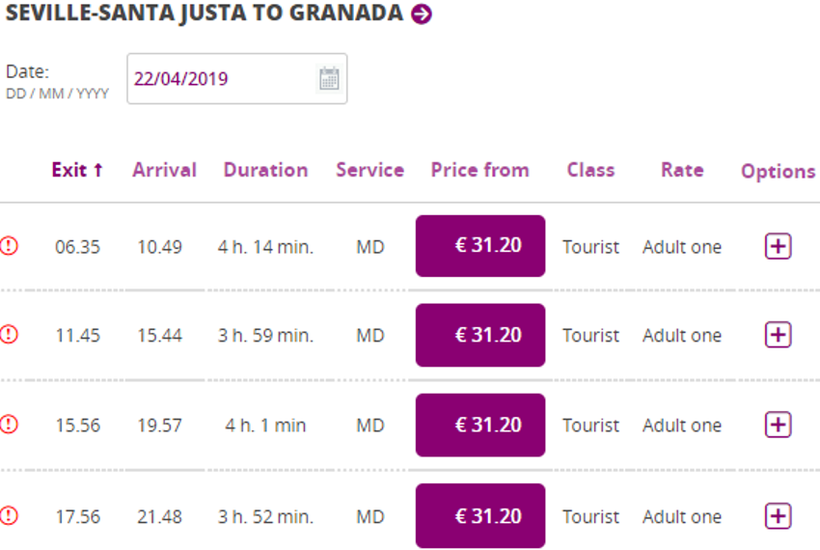The image size is (820, 550).
Task: Expand options for the 06.35 departure
Action: point(778,246)
